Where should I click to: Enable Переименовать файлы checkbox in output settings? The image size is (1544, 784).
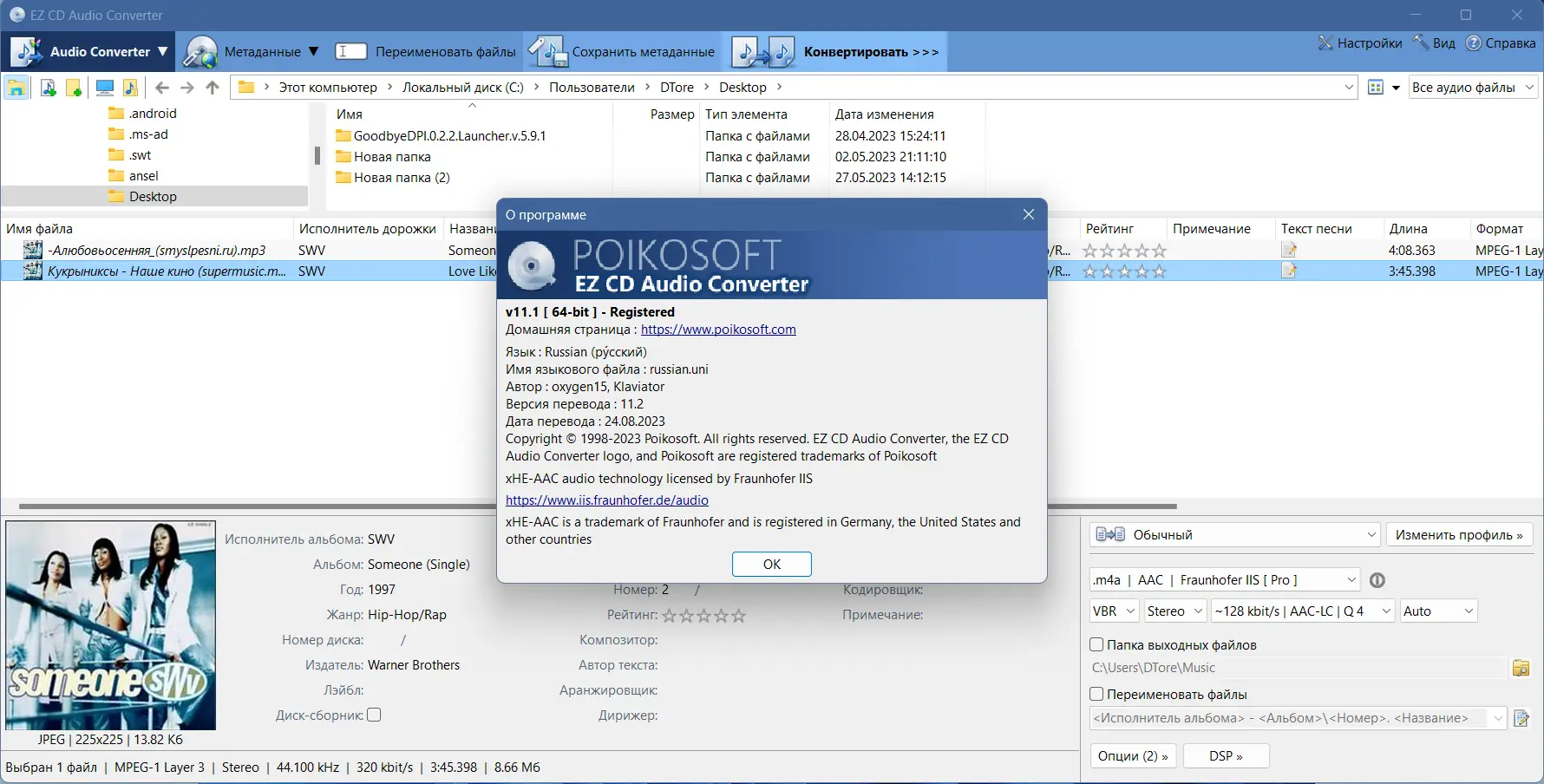[x=1096, y=694]
